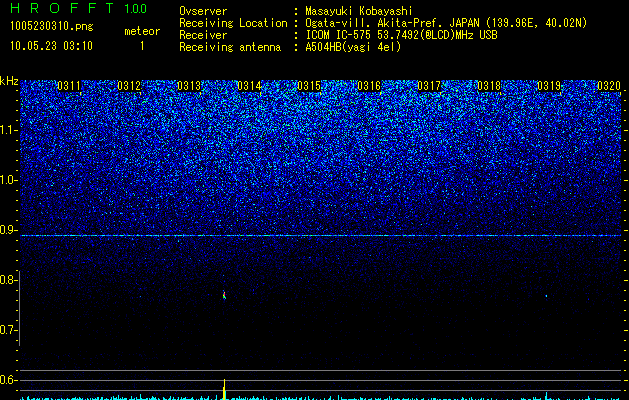Click time marker 0319
The image size is (629, 400).
click(548, 86)
